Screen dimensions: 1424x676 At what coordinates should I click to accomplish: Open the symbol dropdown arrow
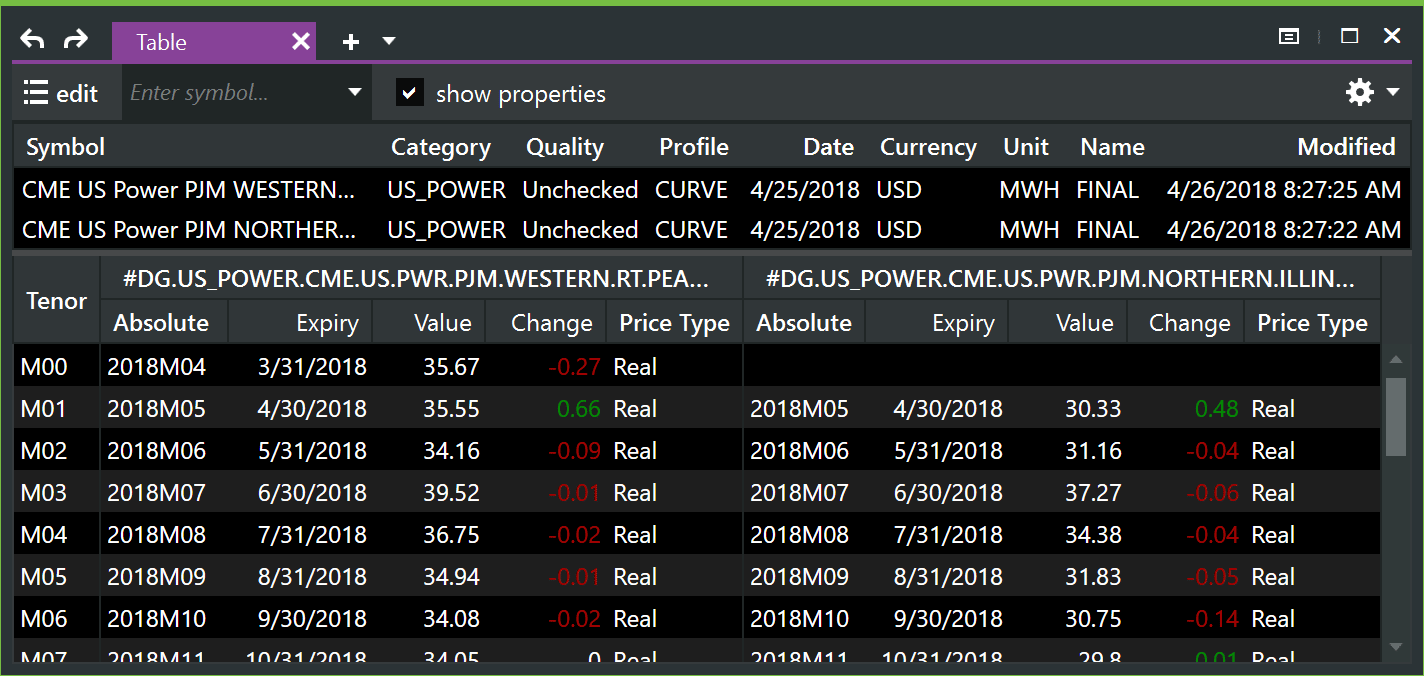tap(354, 92)
